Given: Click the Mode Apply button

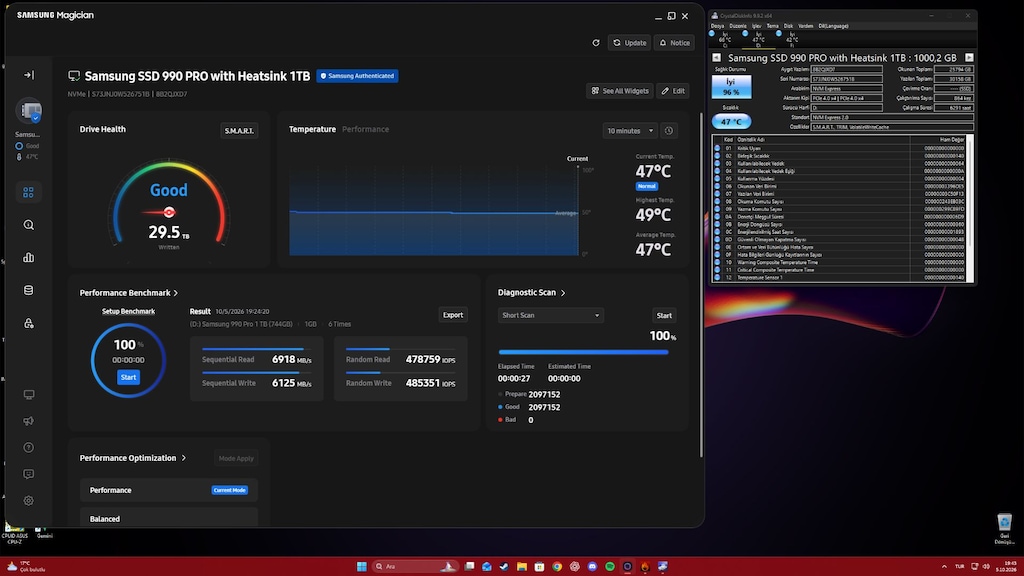Looking at the screenshot, I should click(236, 458).
